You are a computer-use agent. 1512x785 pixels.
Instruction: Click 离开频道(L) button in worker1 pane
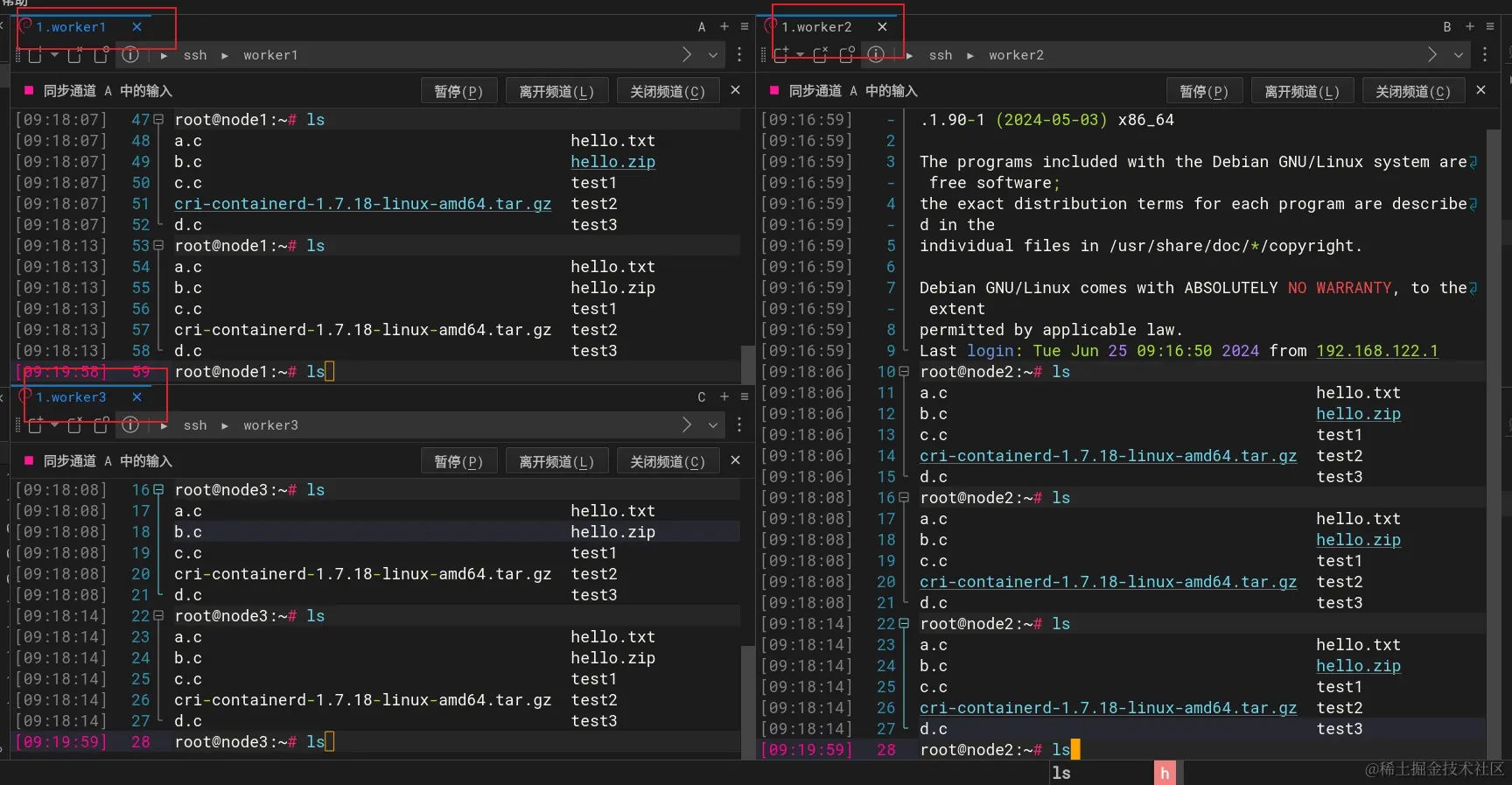pos(556,91)
